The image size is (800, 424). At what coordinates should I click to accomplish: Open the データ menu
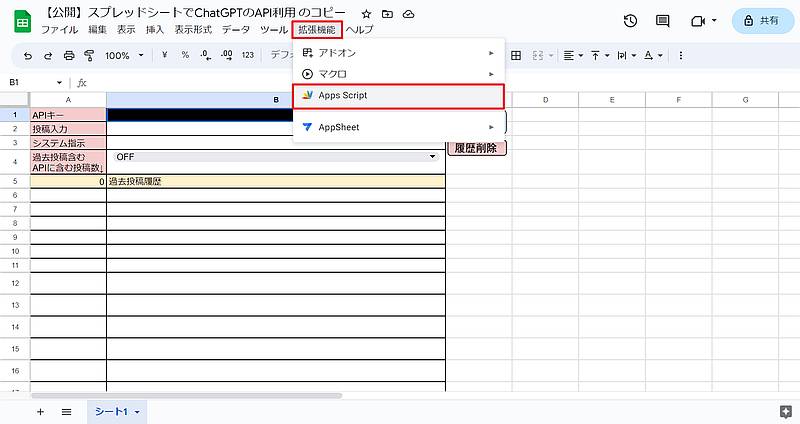tap(236, 30)
